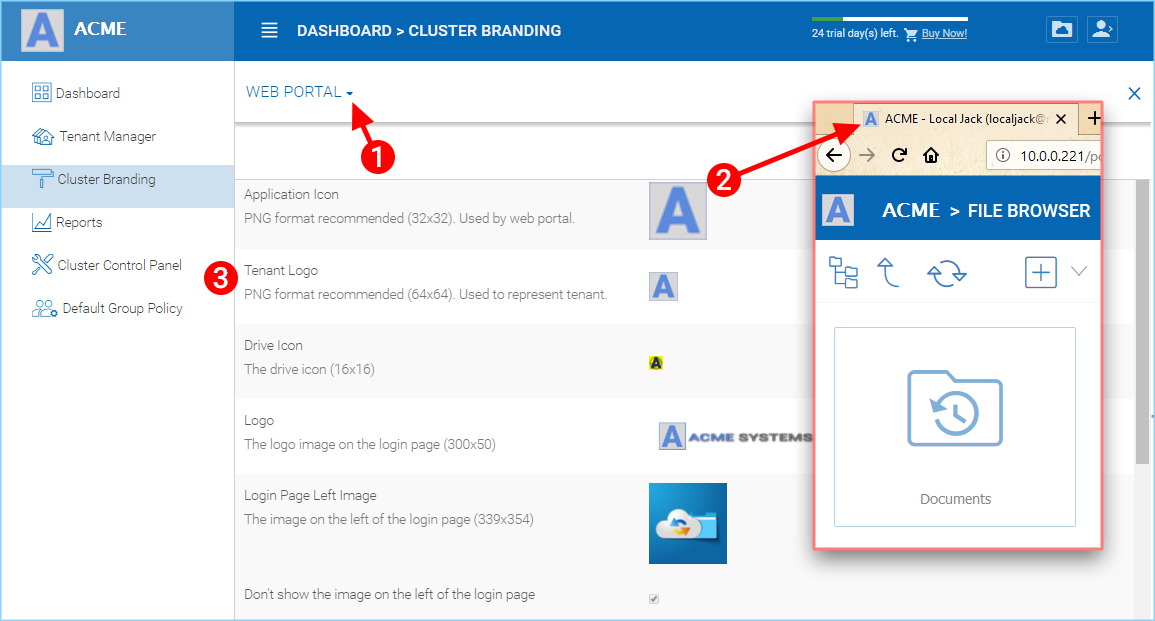1155x621 pixels.
Task: Click the Cluster Control Panel tools icon
Action: pos(42,264)
